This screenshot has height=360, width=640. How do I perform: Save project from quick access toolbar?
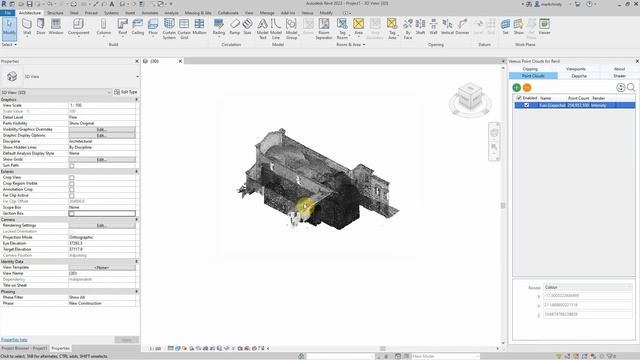29,4
